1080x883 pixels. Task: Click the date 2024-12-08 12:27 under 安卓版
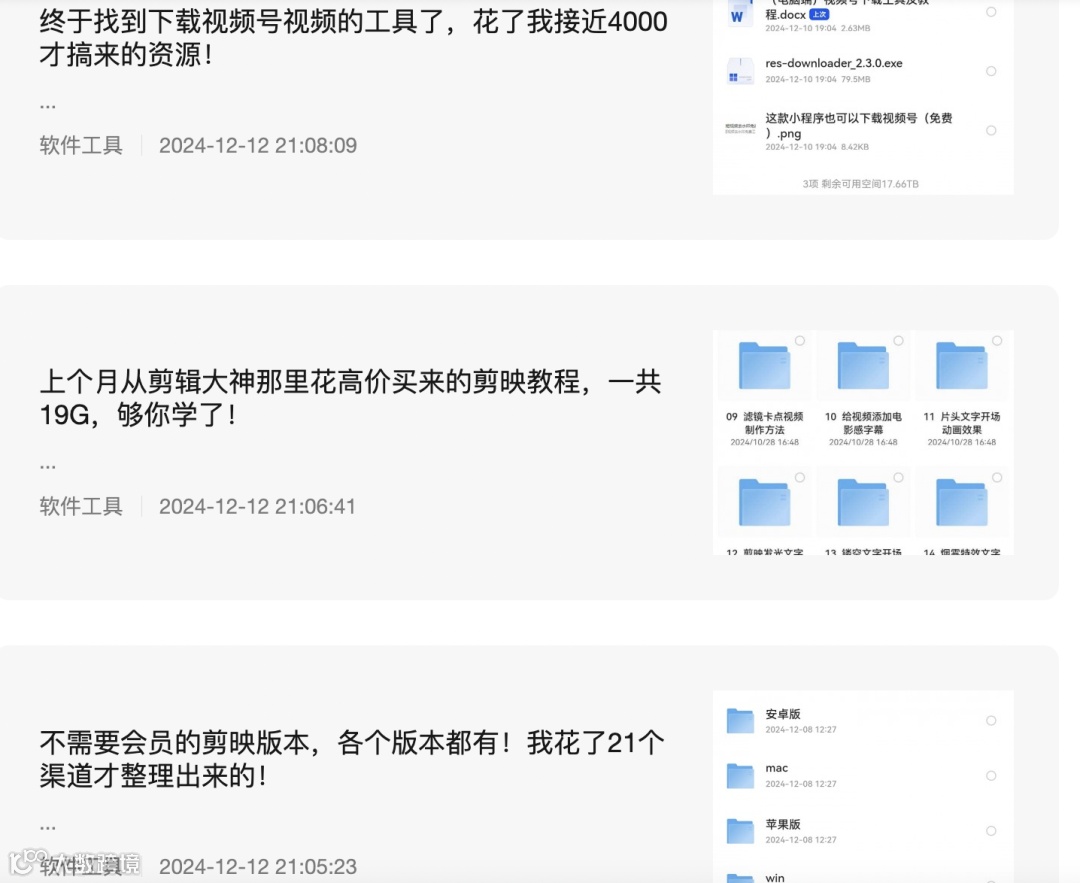tap(801, 729)
